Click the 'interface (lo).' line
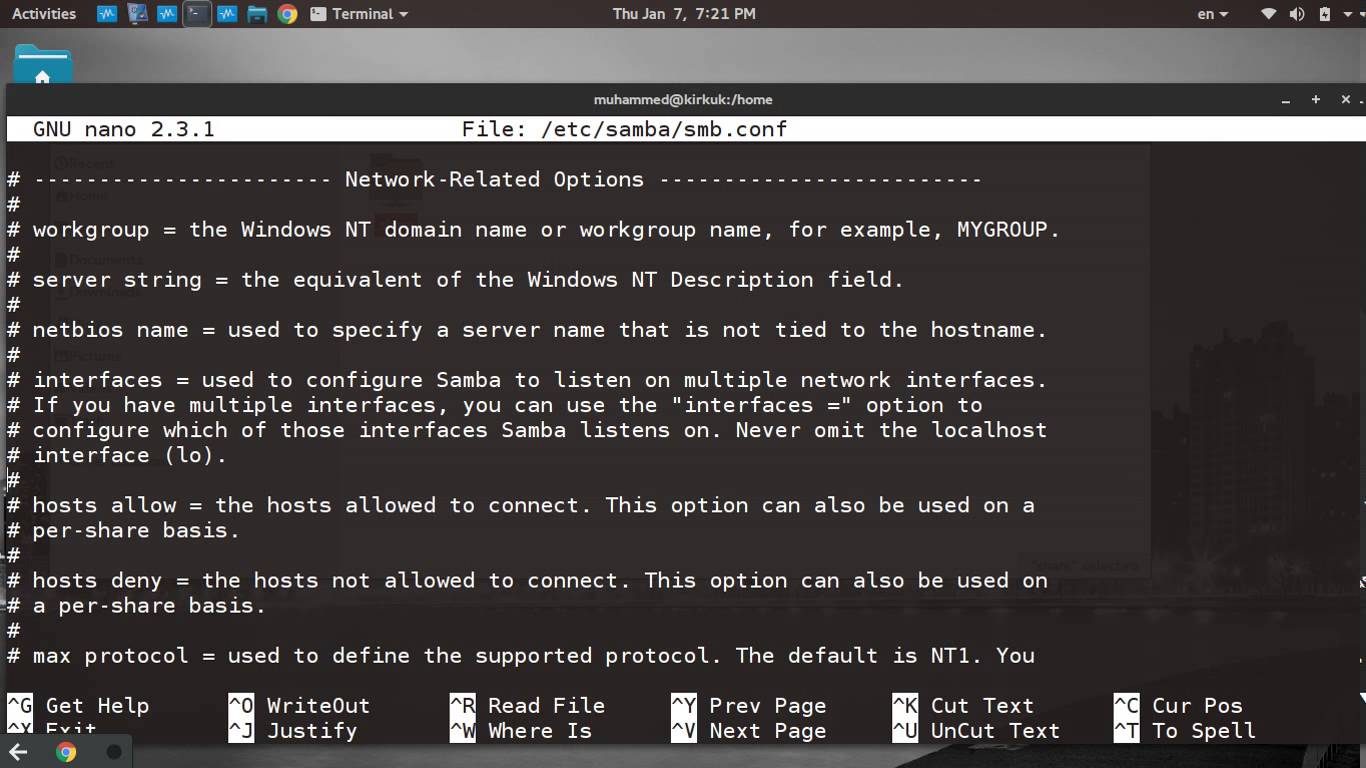Screen dimensions: 1366x768 click(117, 455)
